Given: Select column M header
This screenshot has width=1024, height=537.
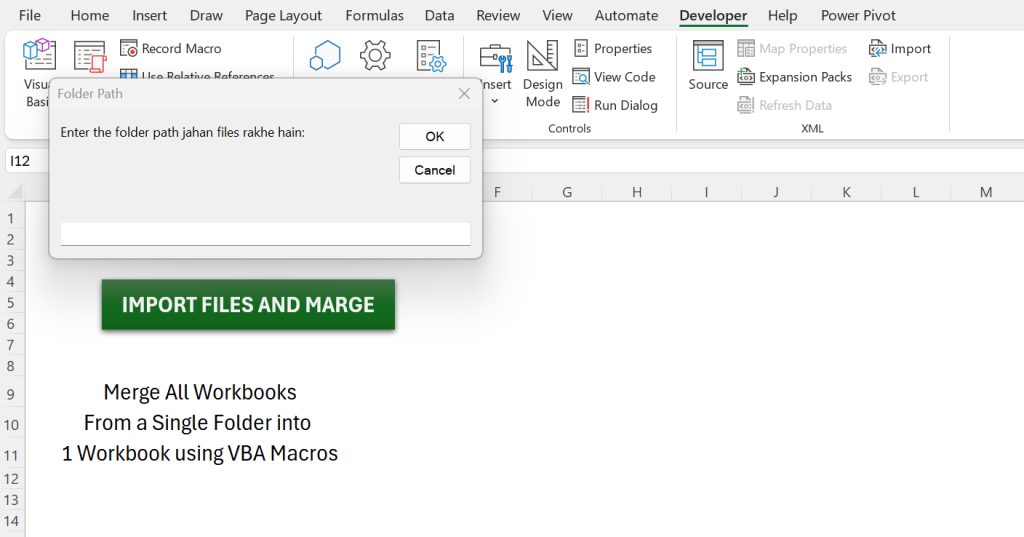Looking at the screenshot, I should (x=986, y=192).
